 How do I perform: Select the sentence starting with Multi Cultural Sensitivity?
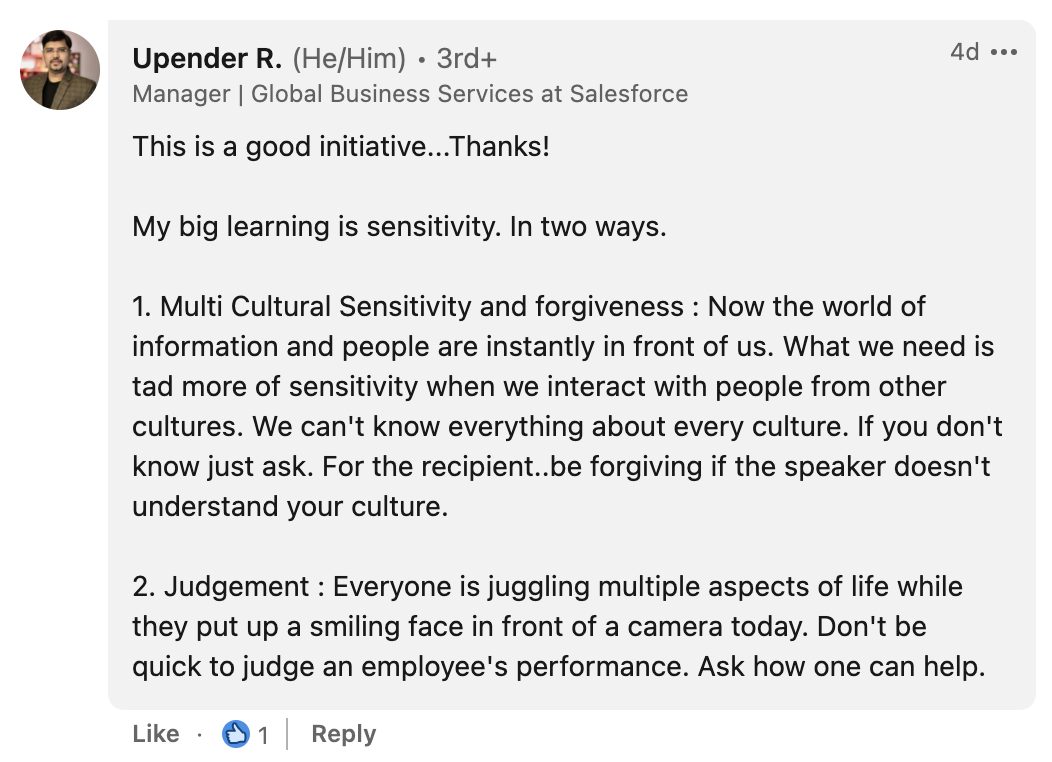[x=400, y=307]
